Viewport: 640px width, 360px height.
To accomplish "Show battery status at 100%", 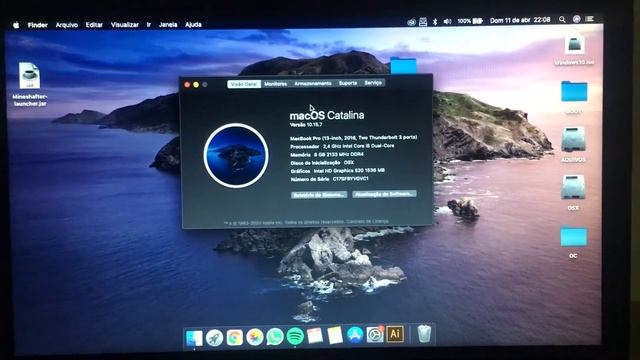I will pyautogui.click(x=470, y=21).
